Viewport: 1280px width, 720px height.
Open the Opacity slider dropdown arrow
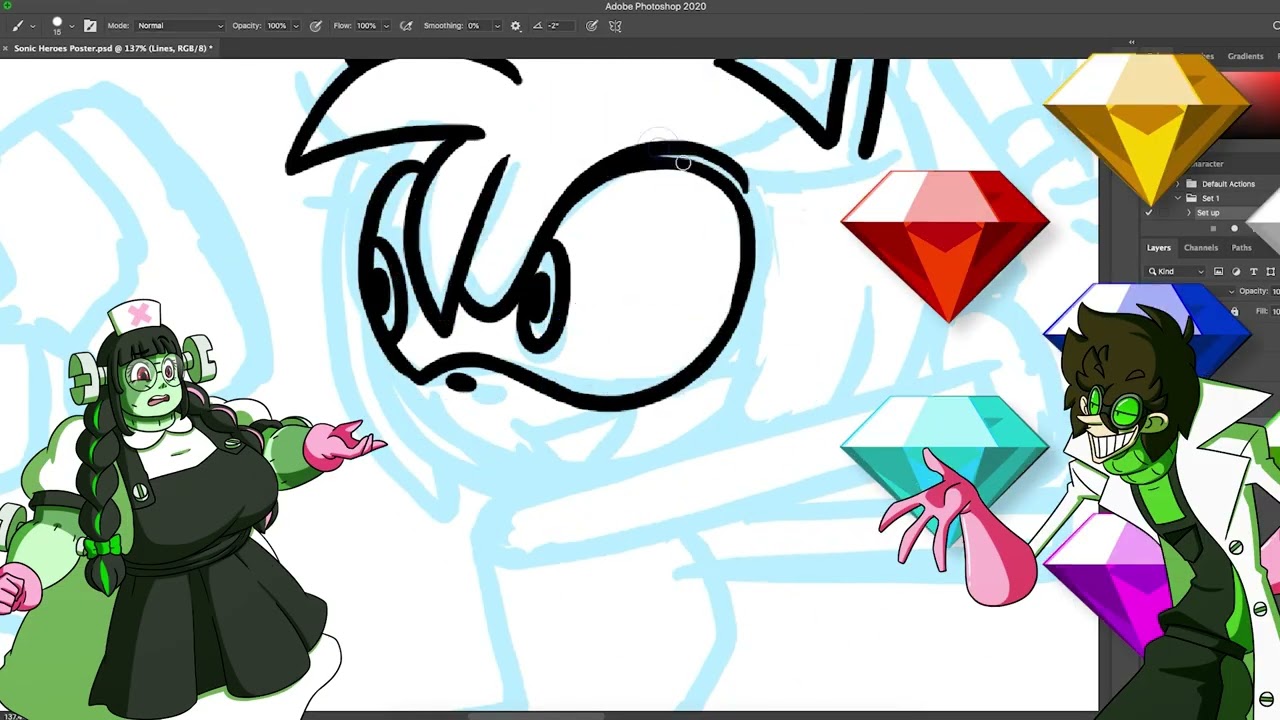click(296, 26)
